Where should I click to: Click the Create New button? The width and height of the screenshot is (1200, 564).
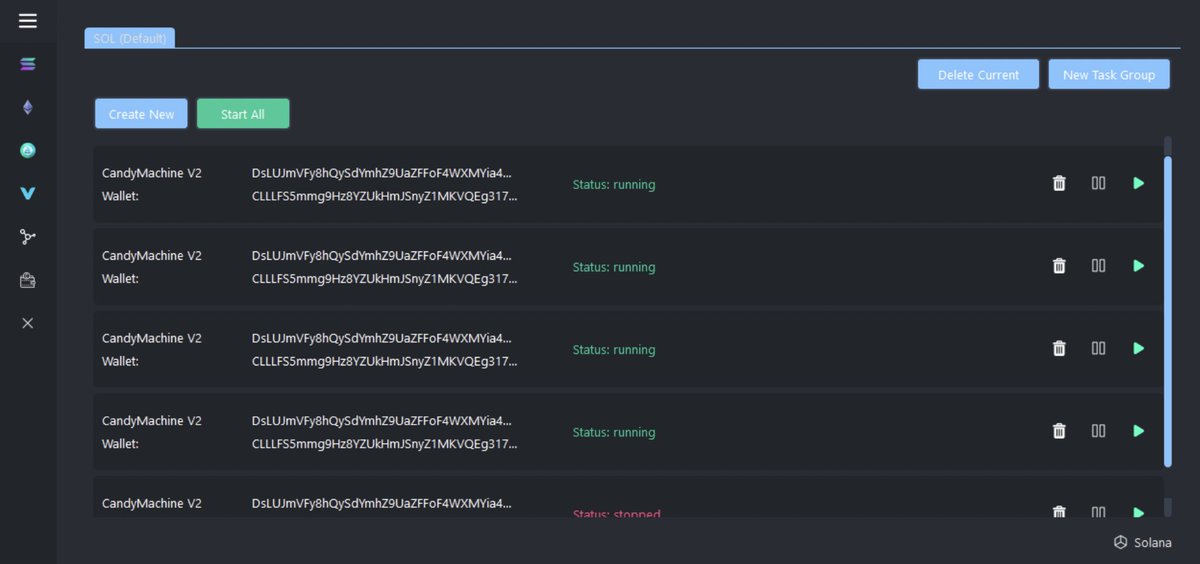pyautogui.click(x=141, y=114)
